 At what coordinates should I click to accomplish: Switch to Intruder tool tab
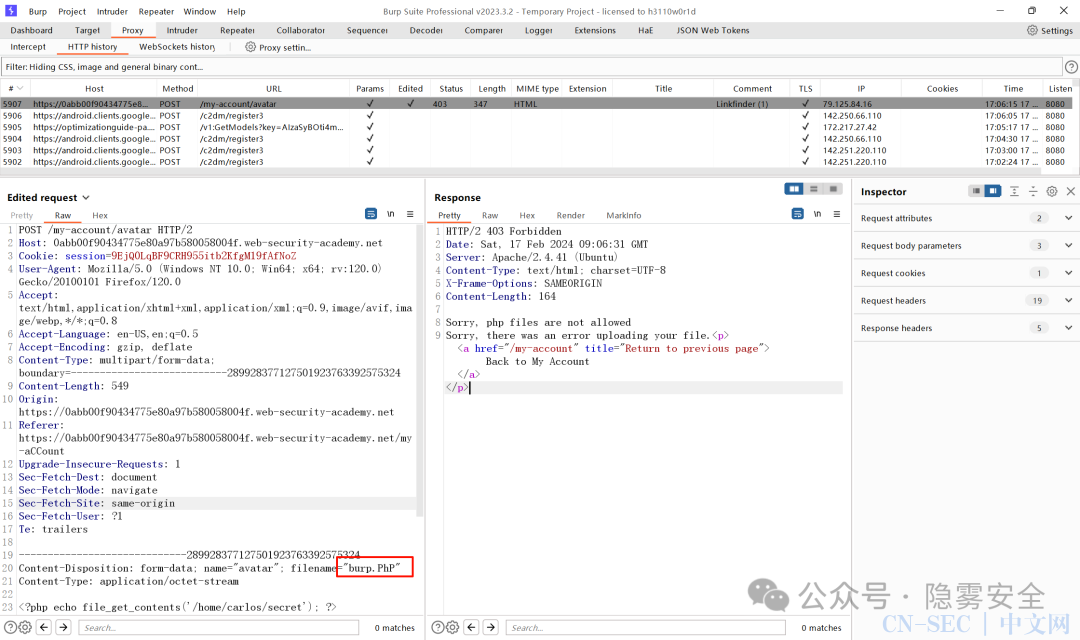point(182,30)
